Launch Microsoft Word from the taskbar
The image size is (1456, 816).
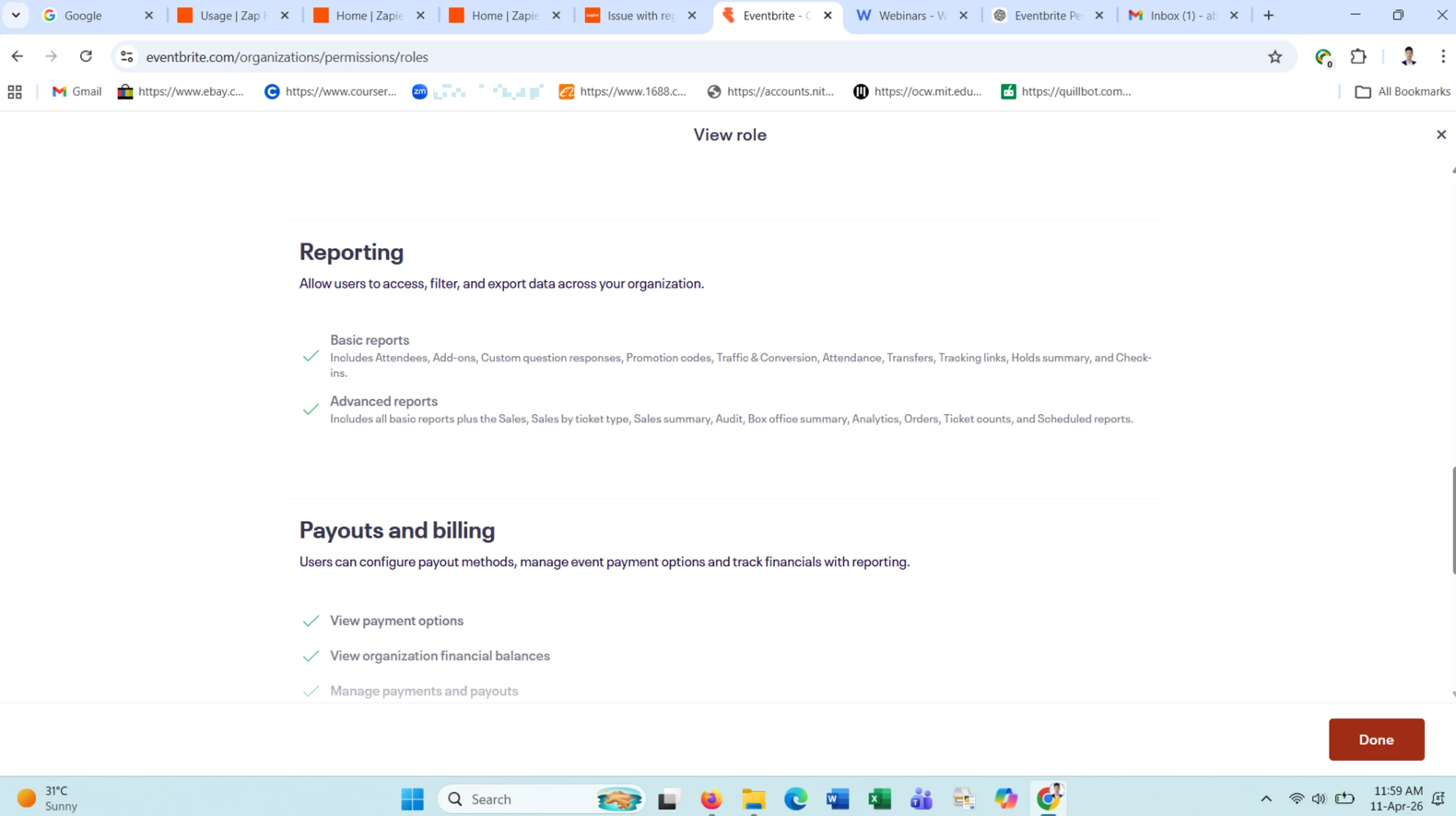tap(837, 798)
